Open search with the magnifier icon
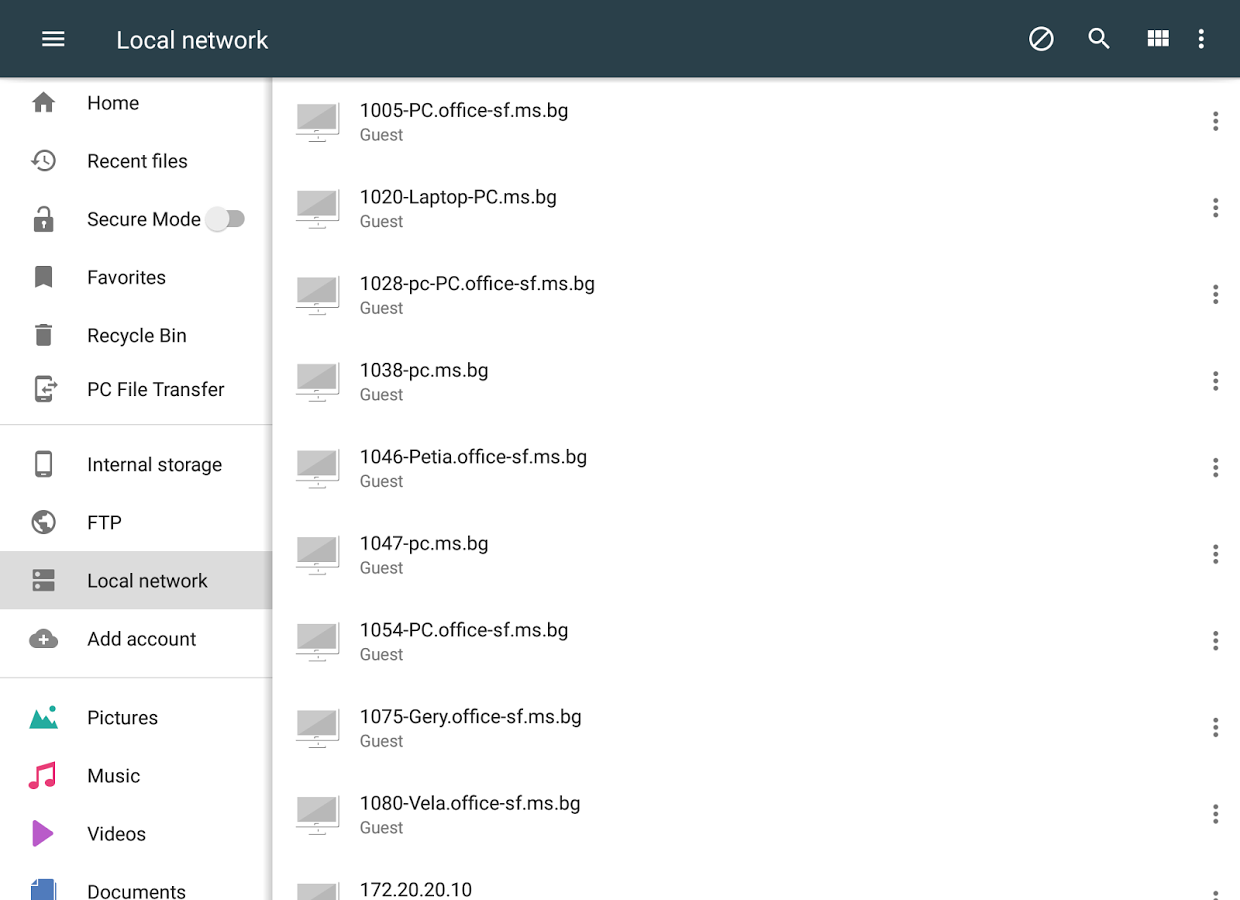The height and width of the screenshot is (900, 1240). click(1099, 39)
